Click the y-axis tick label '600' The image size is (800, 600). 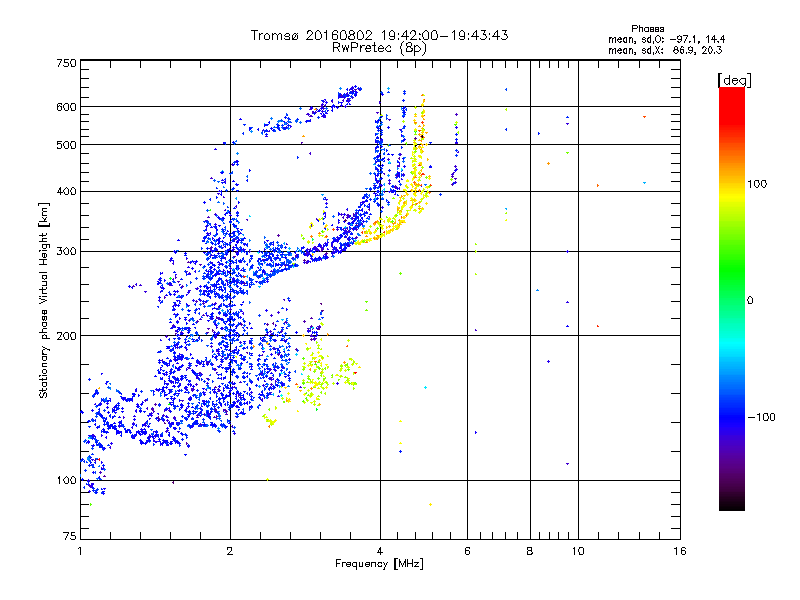point(66,107)
